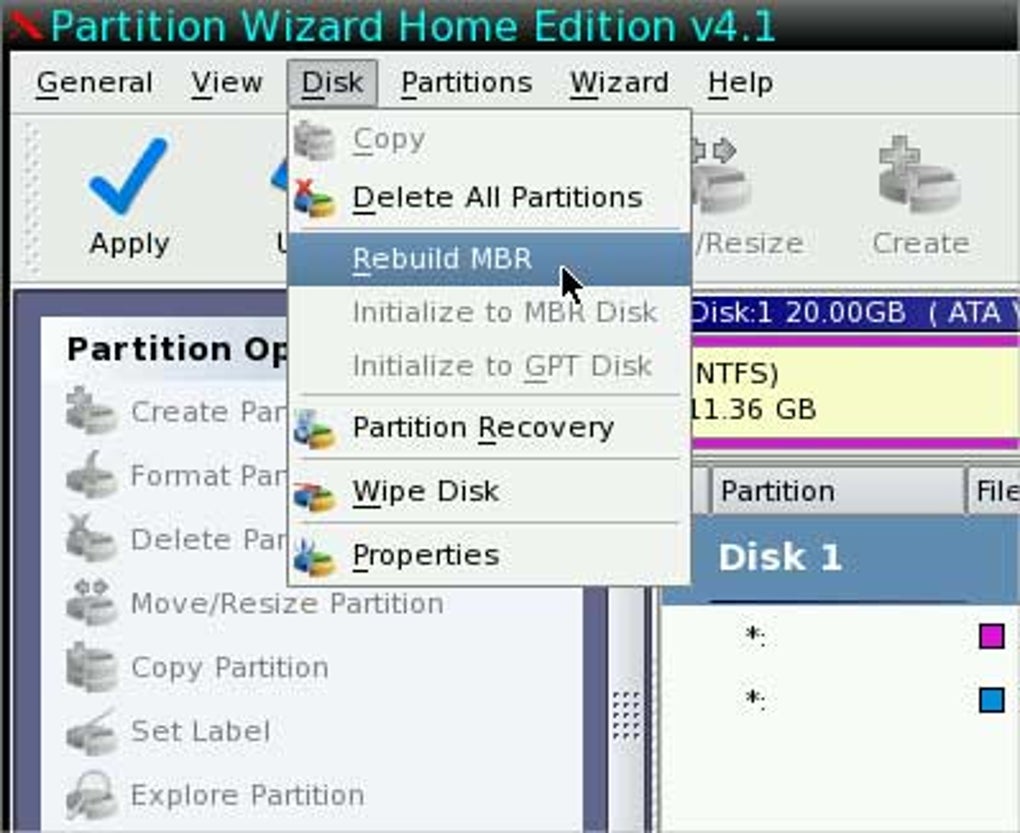Image resolution: width=1020 pixels, height=833 pixels.
Task: Click the Partition column header
Action: (x=837, y=492)
